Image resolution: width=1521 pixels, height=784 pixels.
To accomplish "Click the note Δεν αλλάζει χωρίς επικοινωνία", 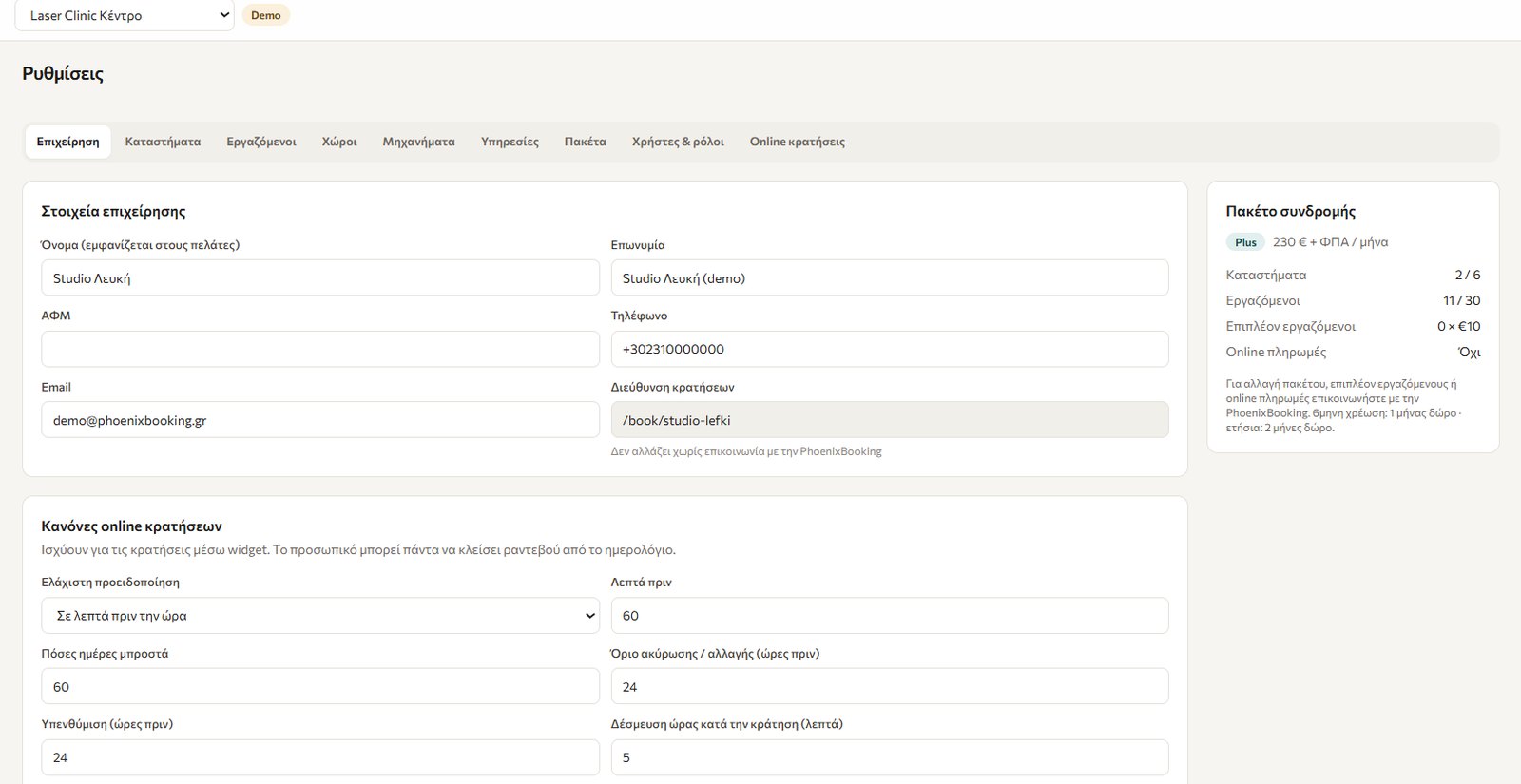I will [x=746, y=451].
